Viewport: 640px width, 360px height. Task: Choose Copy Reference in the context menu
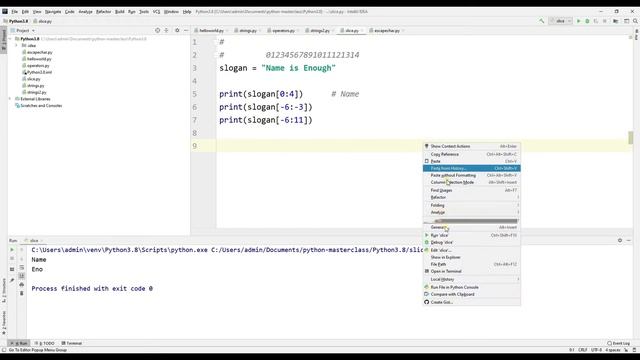point(471,154)
